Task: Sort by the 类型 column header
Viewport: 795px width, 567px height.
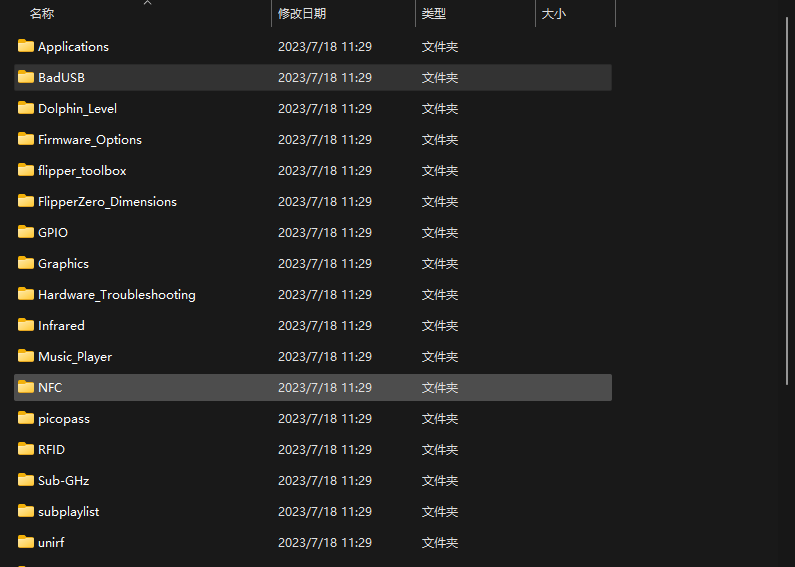Action: pyautogui.click(x=433, y=14)
